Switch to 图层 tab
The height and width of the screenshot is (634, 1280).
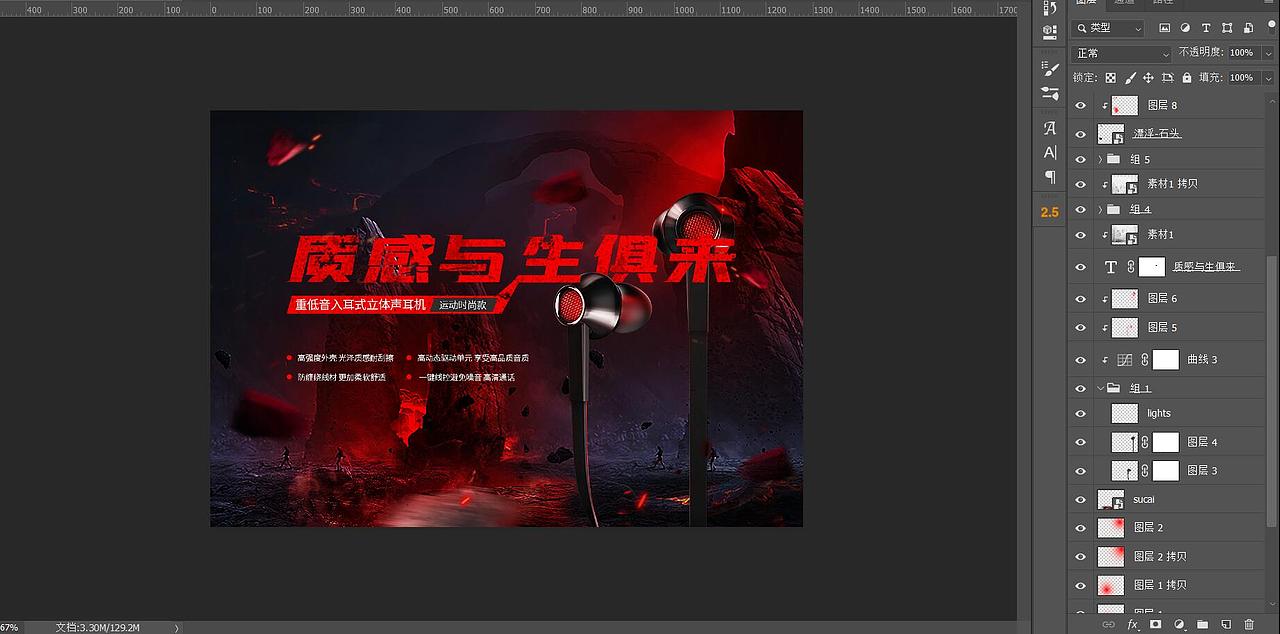coord(1086,3)
